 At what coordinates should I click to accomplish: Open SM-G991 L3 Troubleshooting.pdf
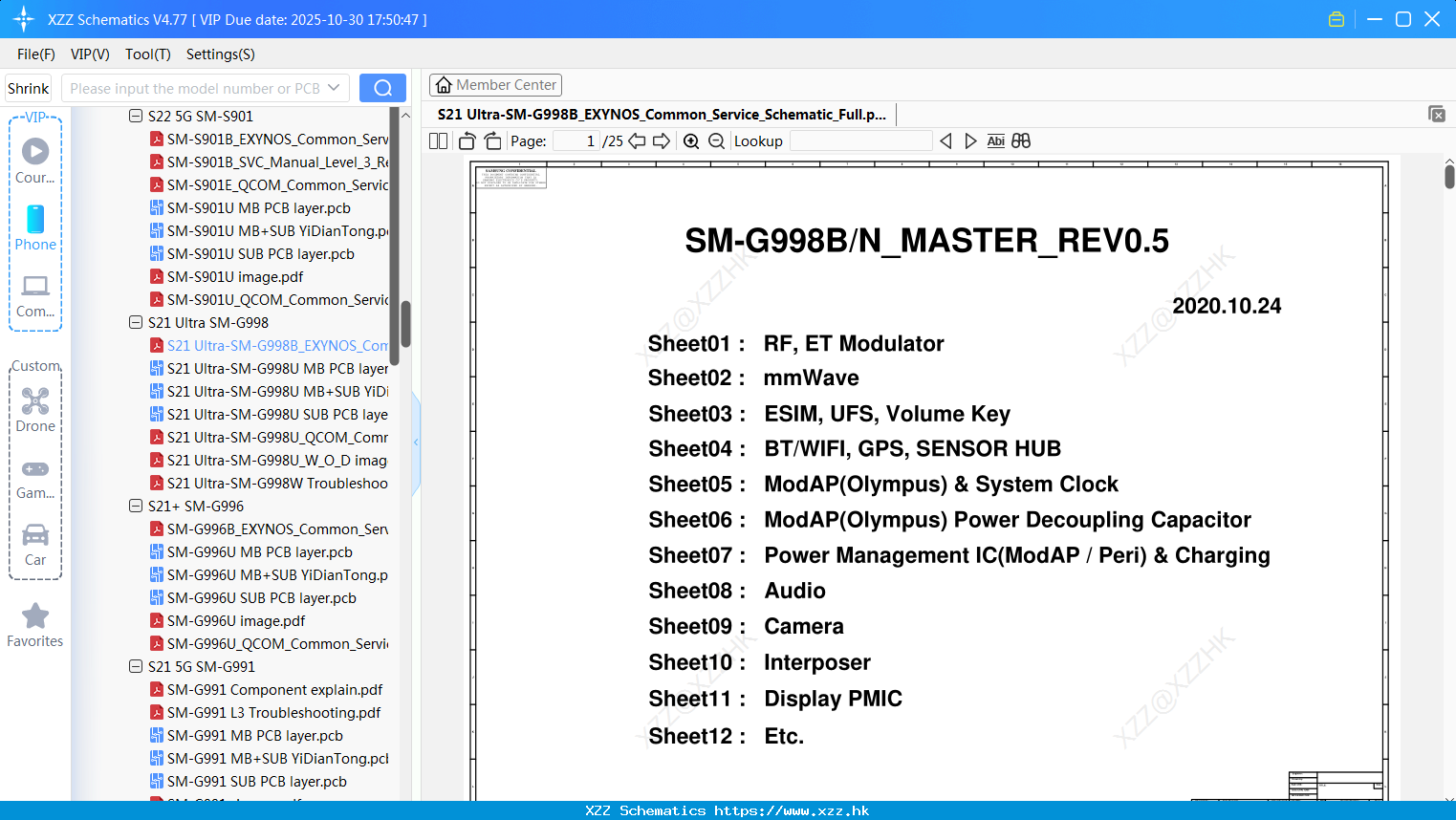[x=266, y=712]
